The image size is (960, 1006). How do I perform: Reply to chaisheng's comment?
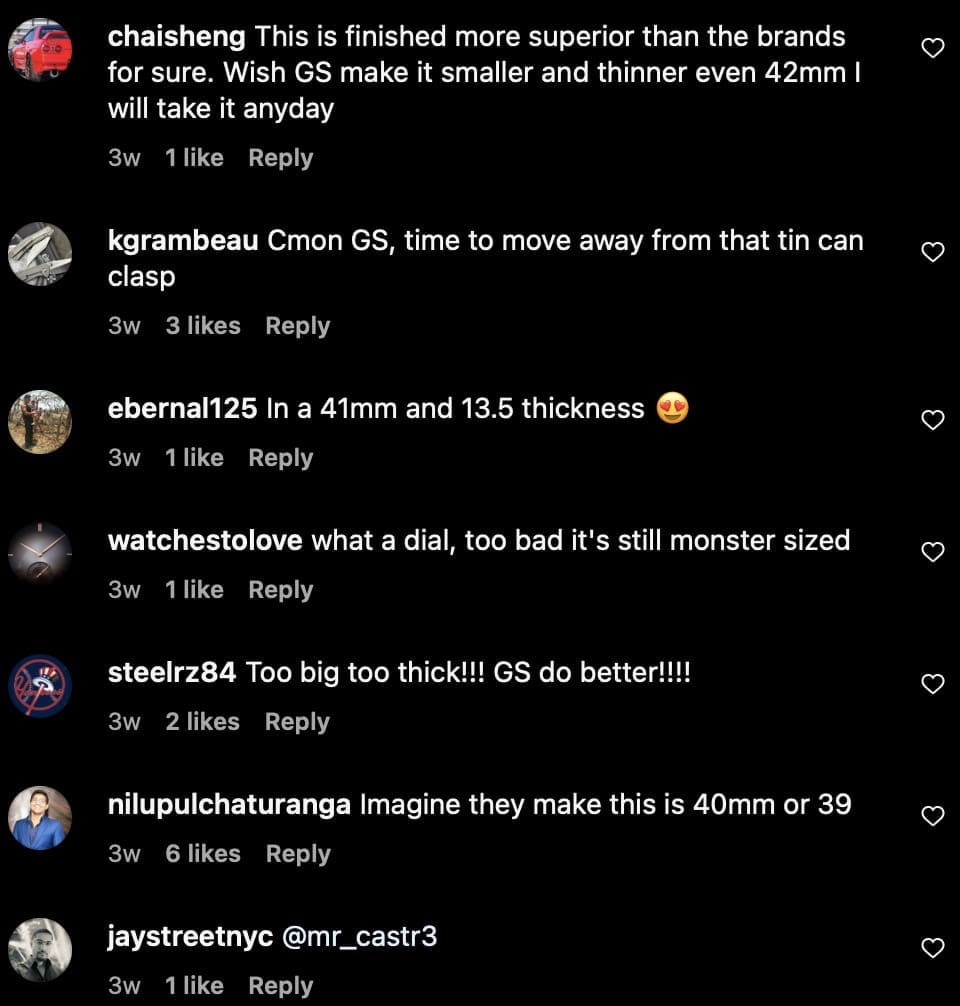pos(280,158)
